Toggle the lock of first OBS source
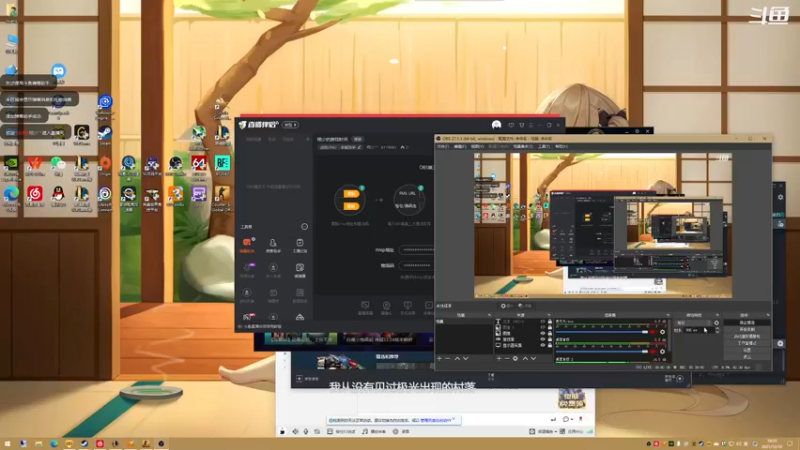This screenshot has width=800, height=450. (550, 321)
